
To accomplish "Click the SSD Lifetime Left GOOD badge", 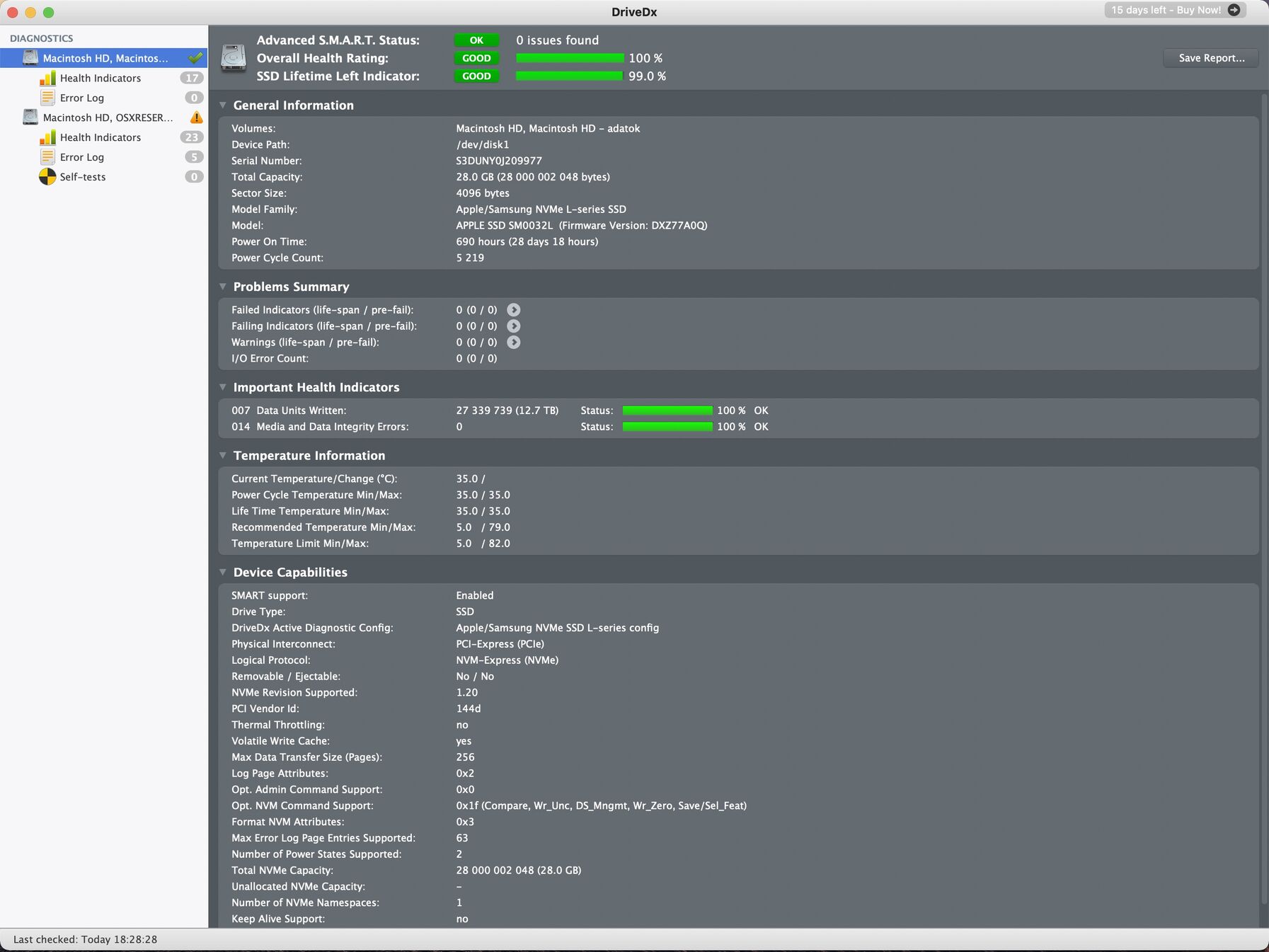I will tap(476, 76).
